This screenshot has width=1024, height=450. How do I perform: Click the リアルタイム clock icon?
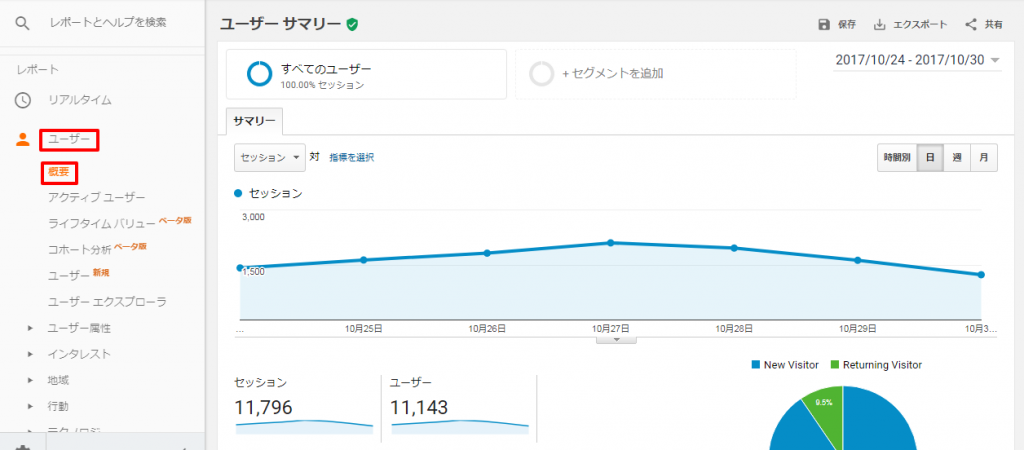coord(23,101)
